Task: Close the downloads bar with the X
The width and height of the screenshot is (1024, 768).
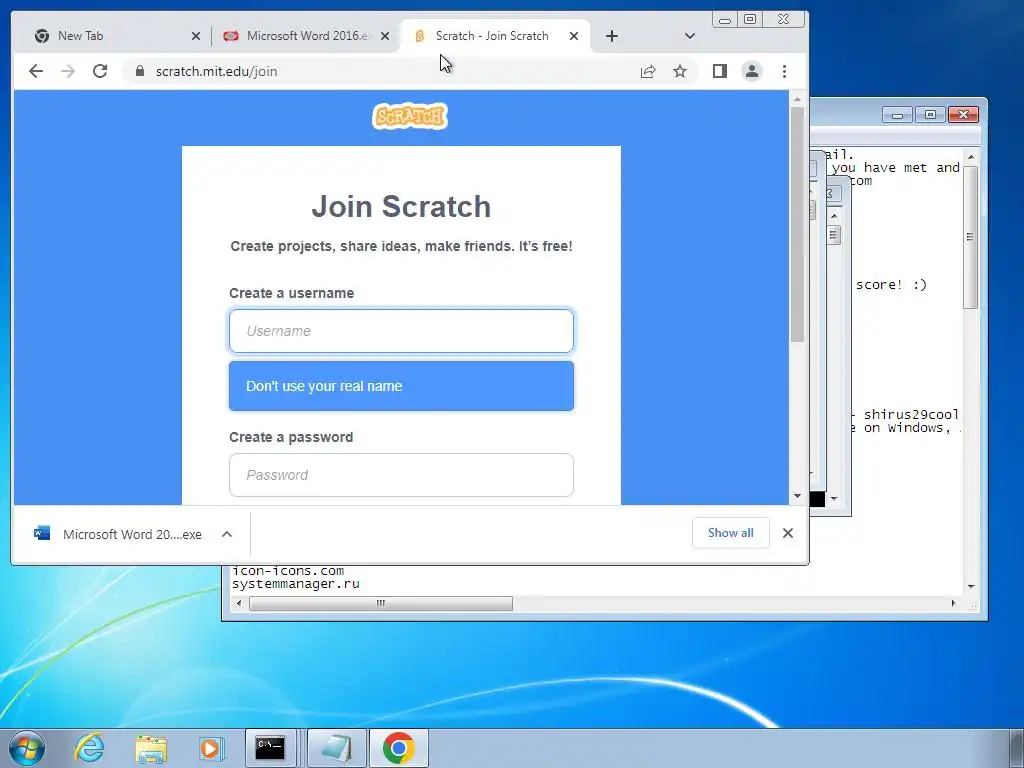Action: [788, 533]
